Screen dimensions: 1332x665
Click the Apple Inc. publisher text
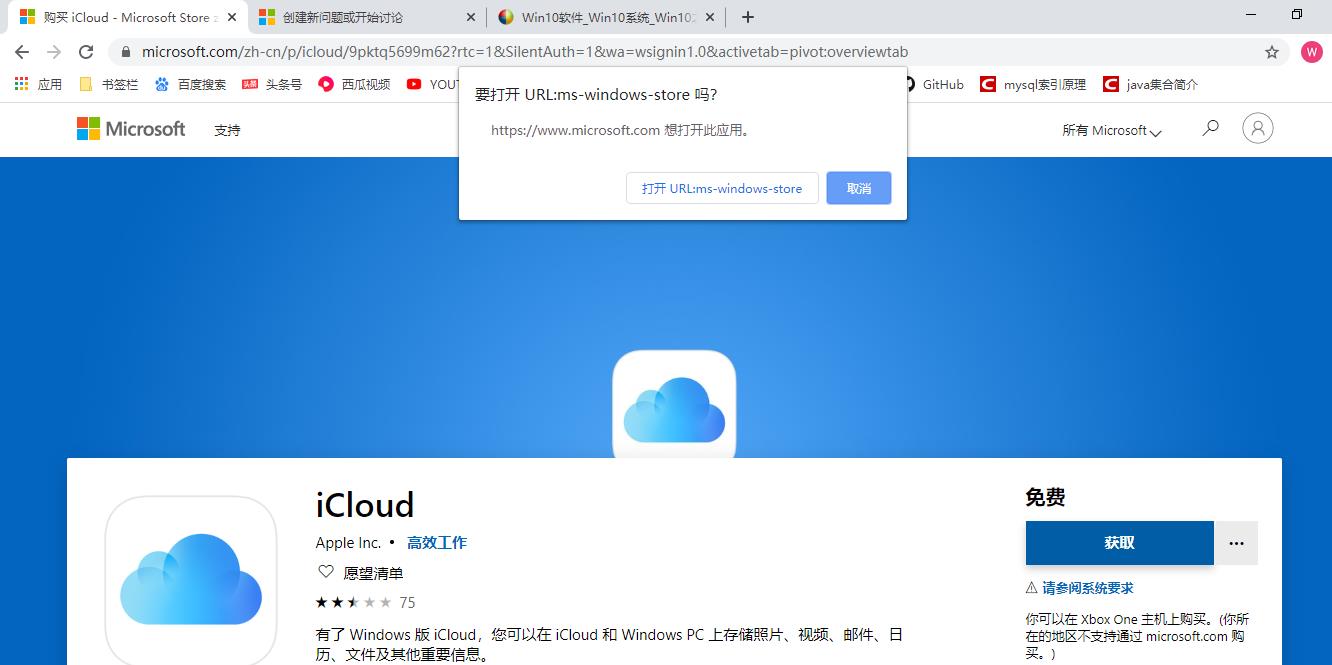point(349,543)
